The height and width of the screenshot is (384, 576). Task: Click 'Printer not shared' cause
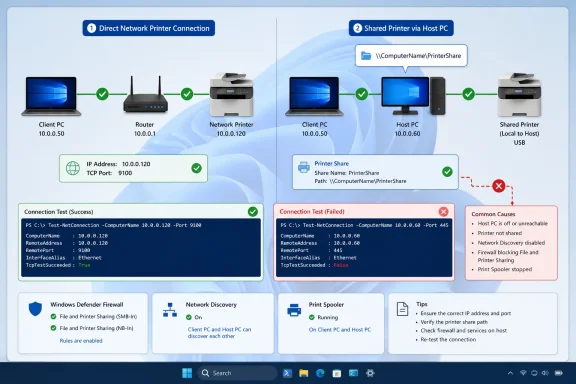pyautogui.click(x=500, y=233)
